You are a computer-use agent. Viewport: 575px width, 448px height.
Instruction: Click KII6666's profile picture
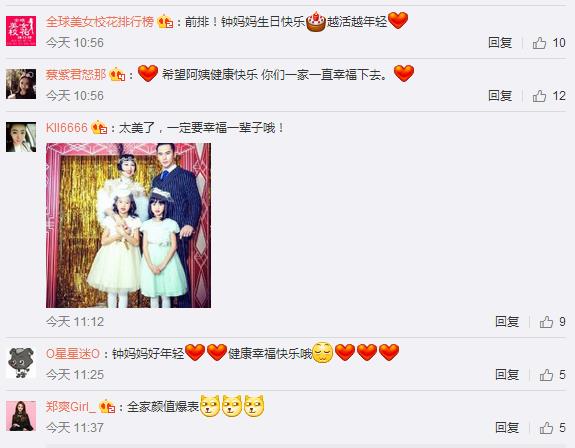coord(21,137)
